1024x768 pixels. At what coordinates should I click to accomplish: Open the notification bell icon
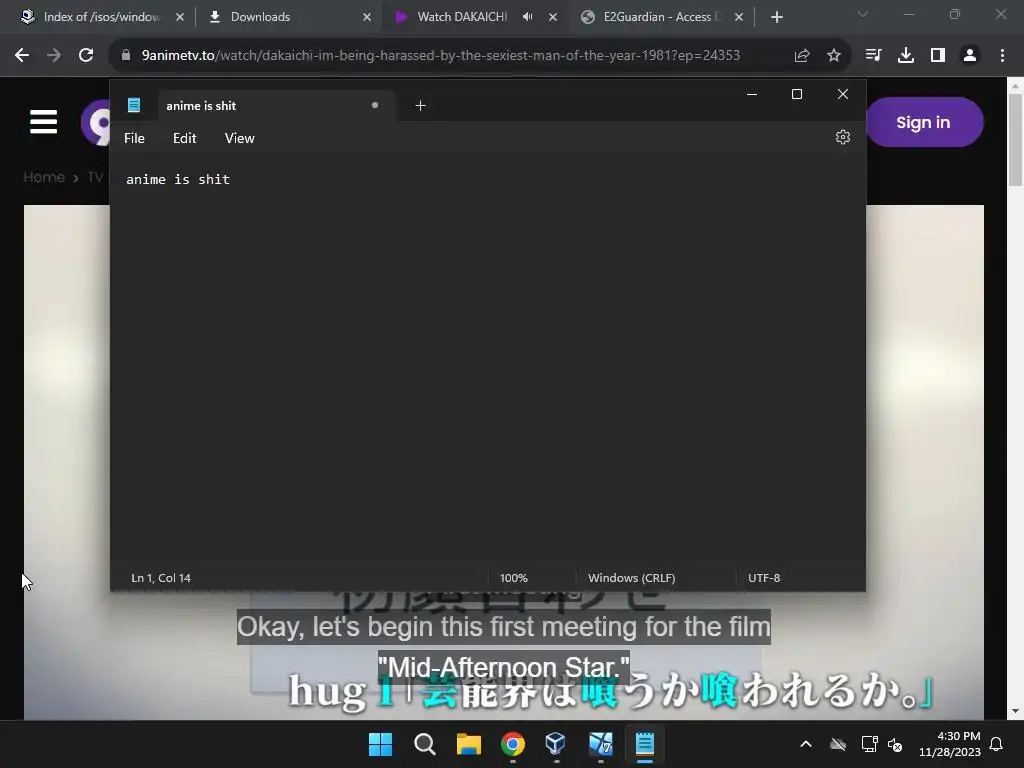[x=997, y=744]
